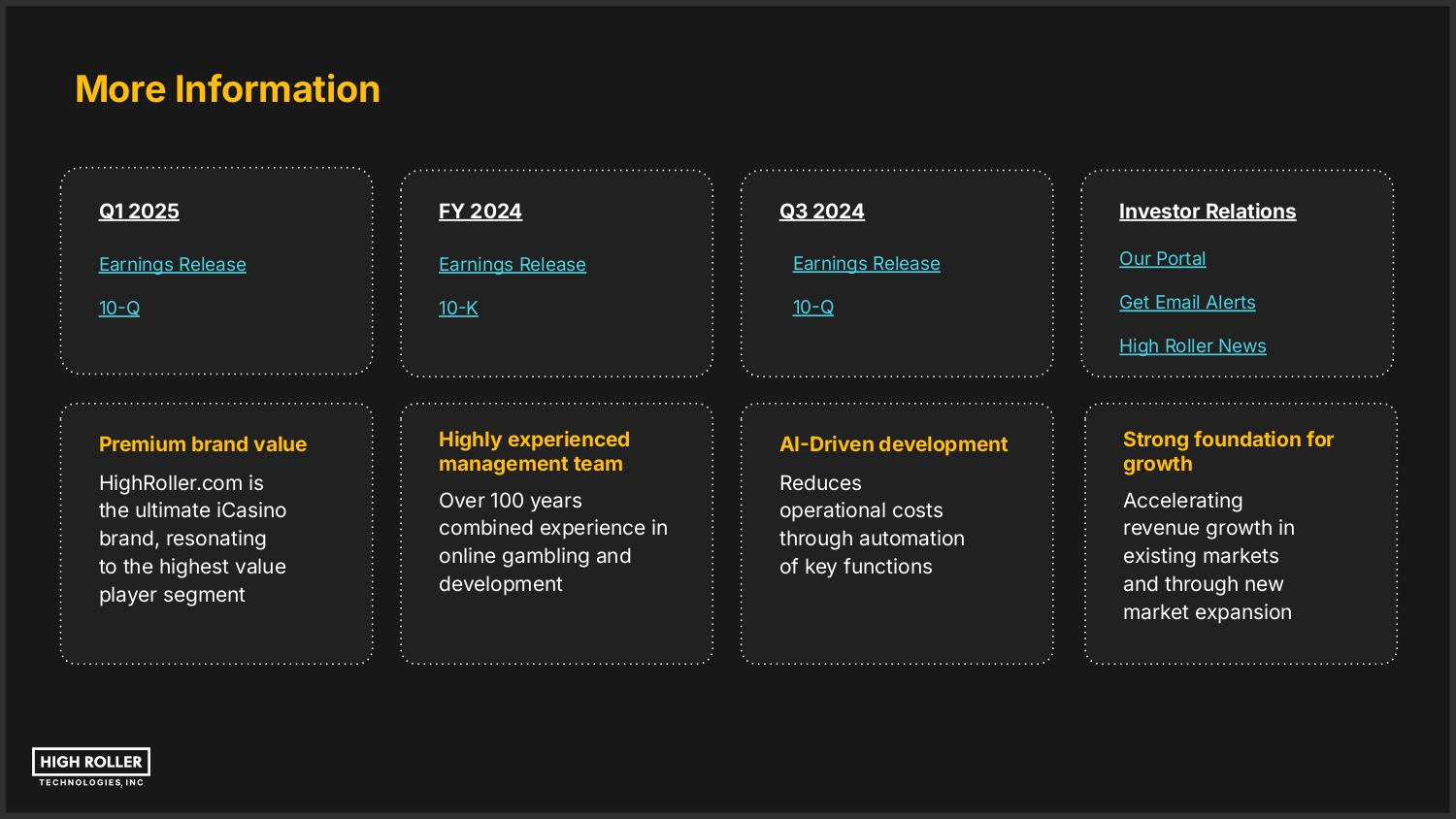Click the Strong foundation for growth heading
The image size is (1456, 819).
click(1227, 451)
